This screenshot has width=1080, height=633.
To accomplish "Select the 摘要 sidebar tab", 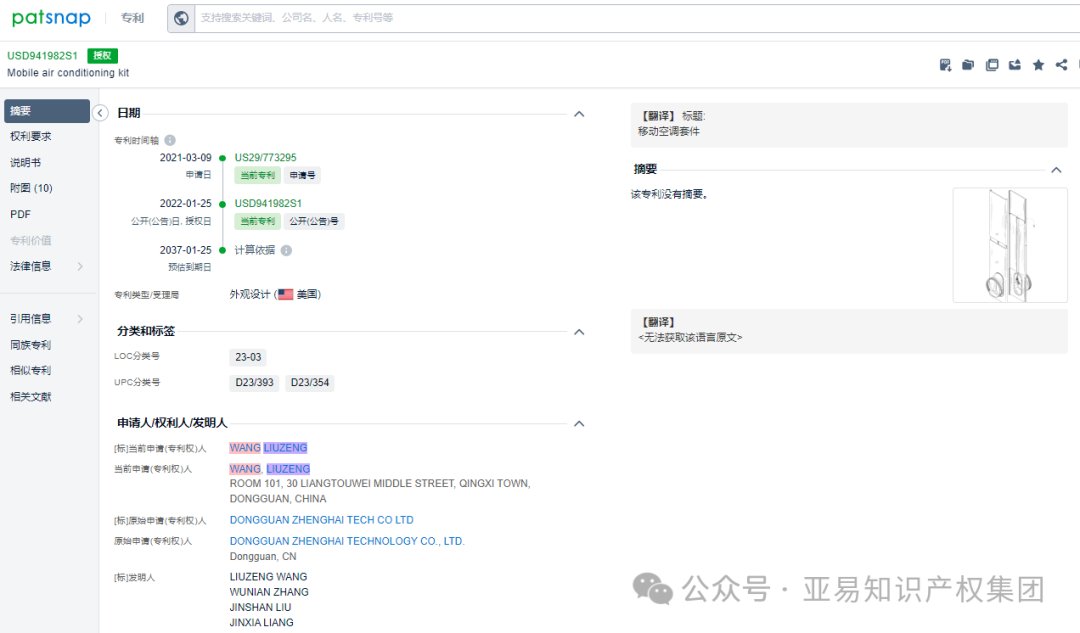I will (x=47, y=111).
